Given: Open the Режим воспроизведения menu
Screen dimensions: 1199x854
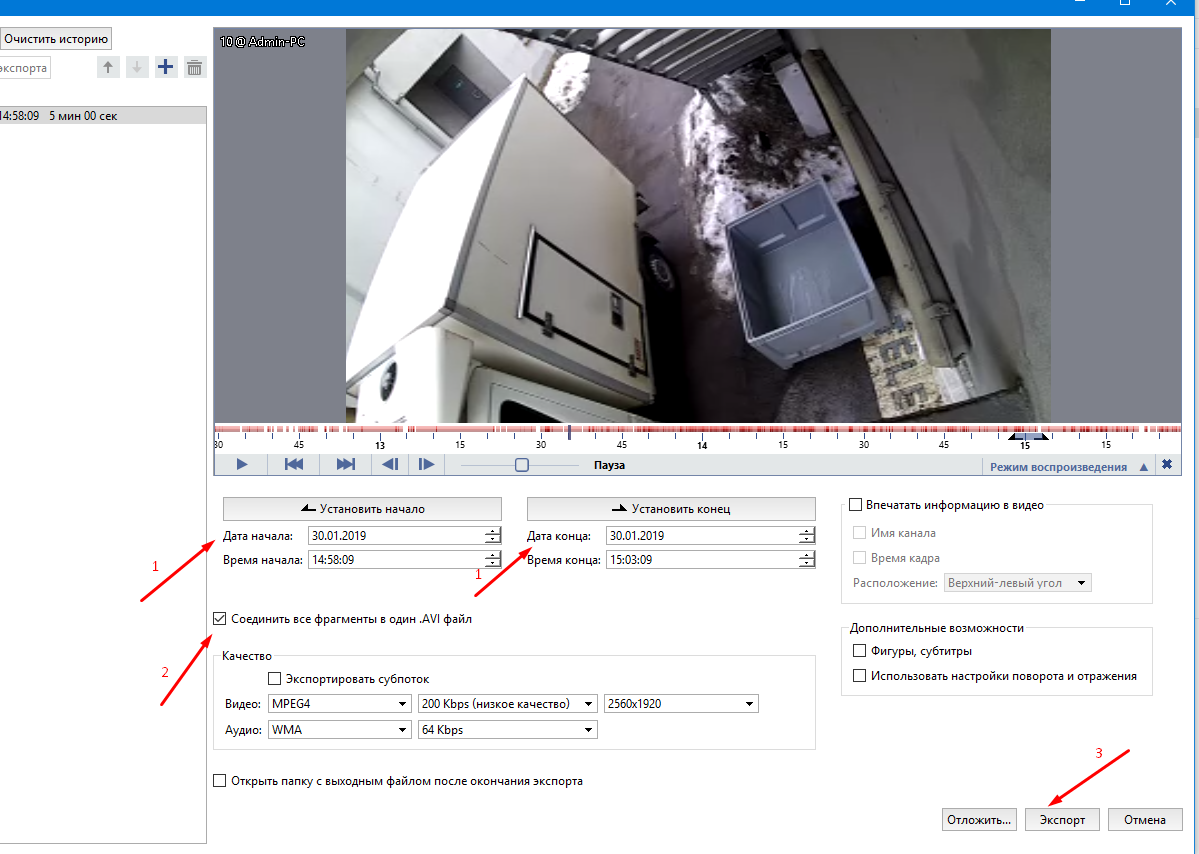Looking at the screenshot, I should click(1066, 467).
